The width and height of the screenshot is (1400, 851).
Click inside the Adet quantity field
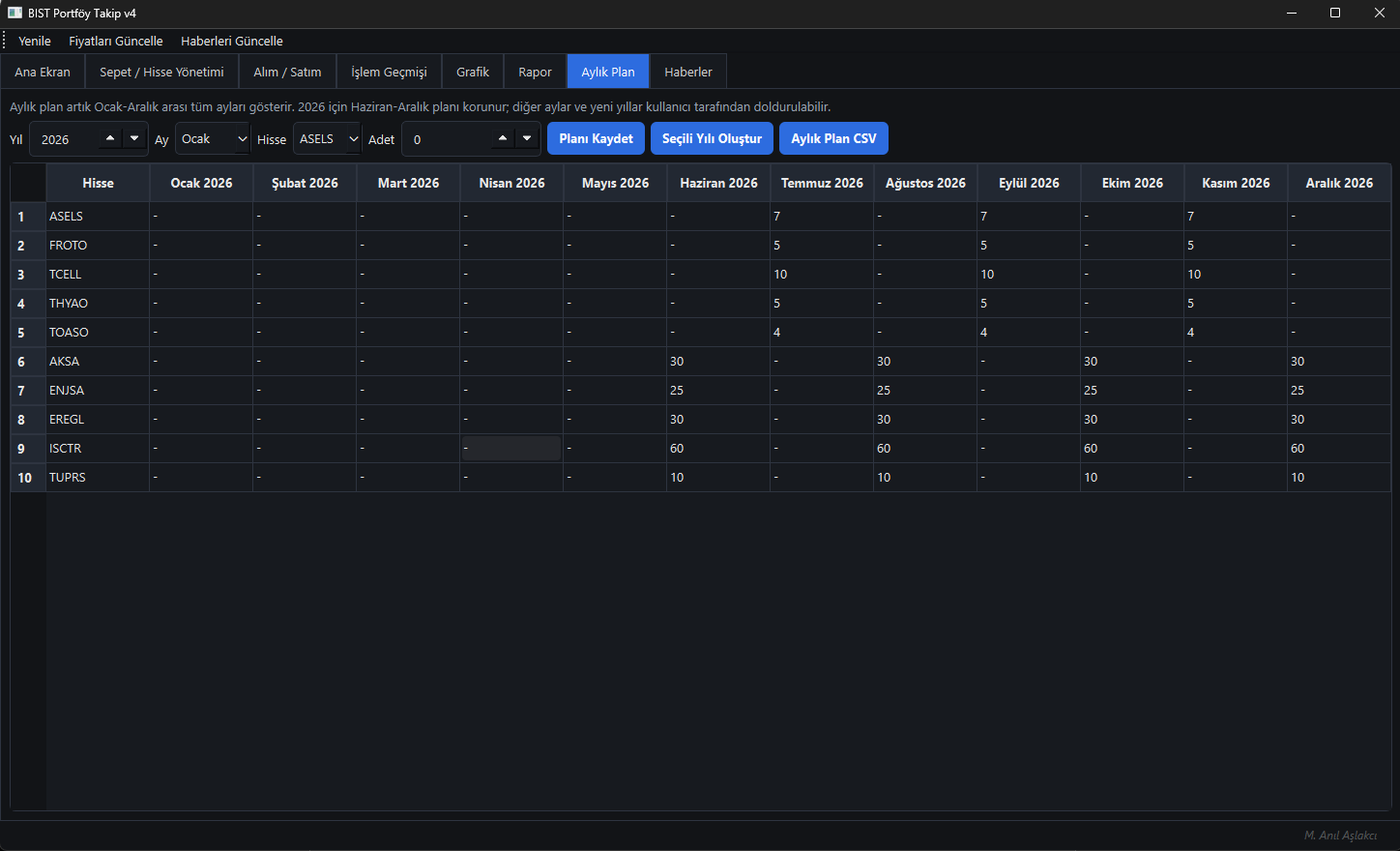pos(447,139)
